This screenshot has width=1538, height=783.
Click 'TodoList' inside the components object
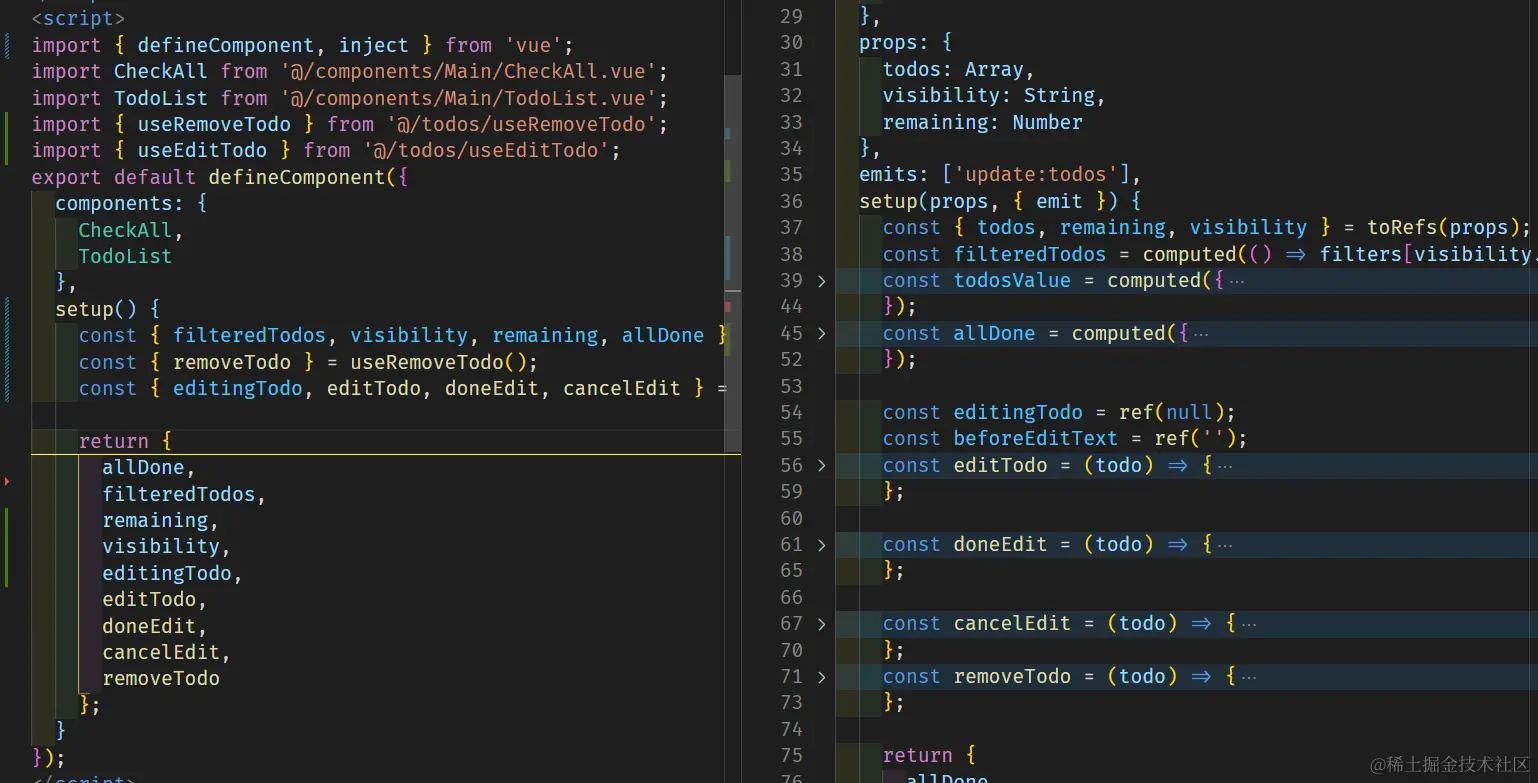[126, 256]
